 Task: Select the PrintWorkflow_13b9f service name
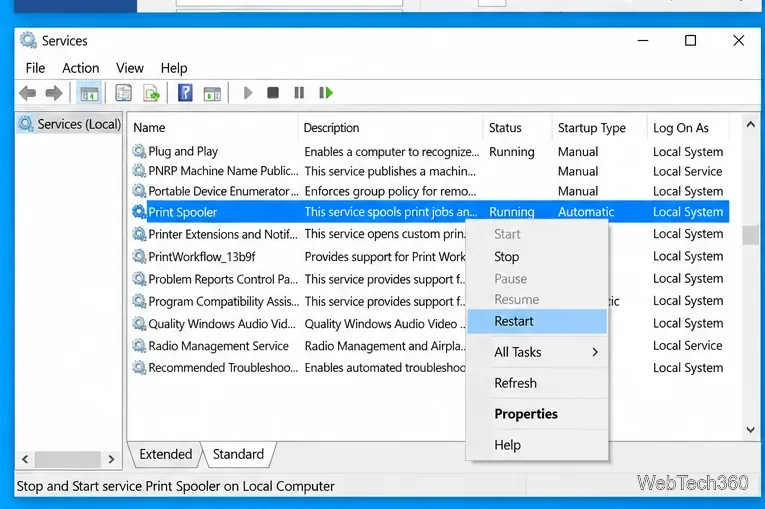coord(201,256)
